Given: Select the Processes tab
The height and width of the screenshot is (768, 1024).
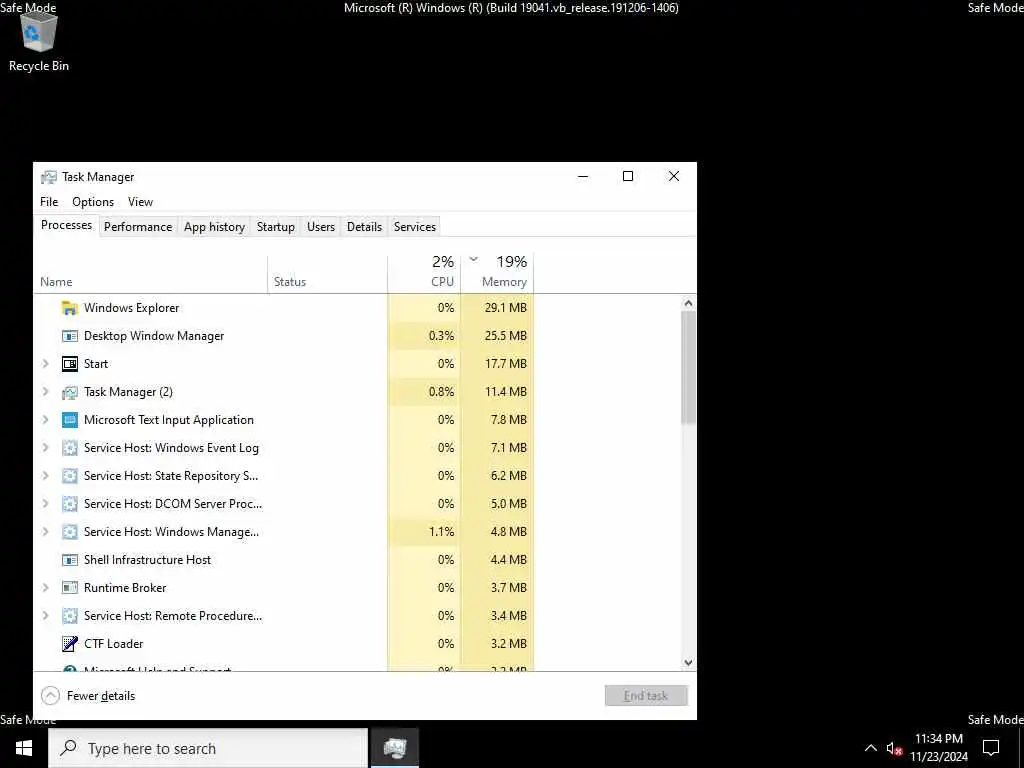Looking at the screenshot, I should [x=66, y=225].
